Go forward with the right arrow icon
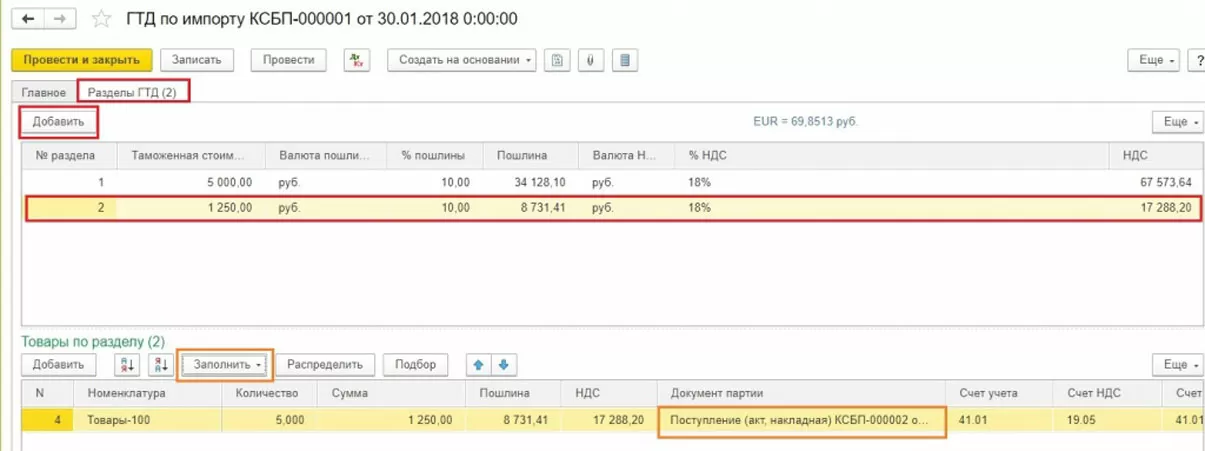 (60, 19)
